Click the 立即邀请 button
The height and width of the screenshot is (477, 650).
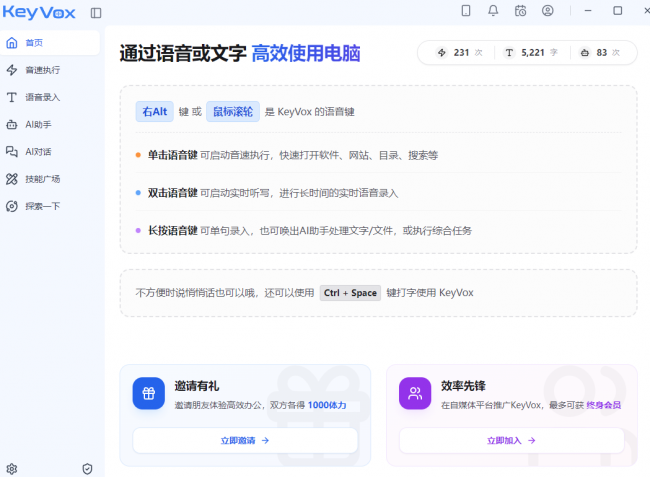tap(245, 440)
